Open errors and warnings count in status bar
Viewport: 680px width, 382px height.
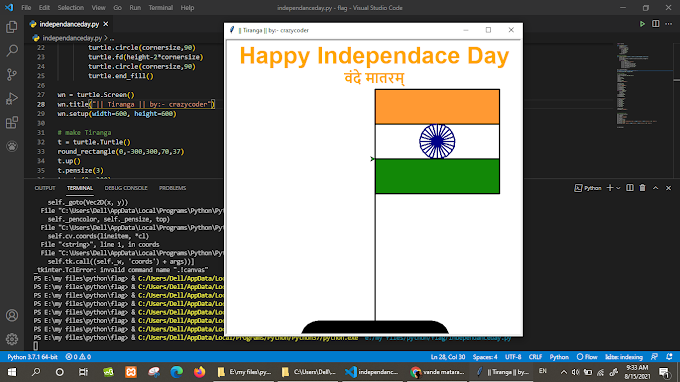point(78,357)
